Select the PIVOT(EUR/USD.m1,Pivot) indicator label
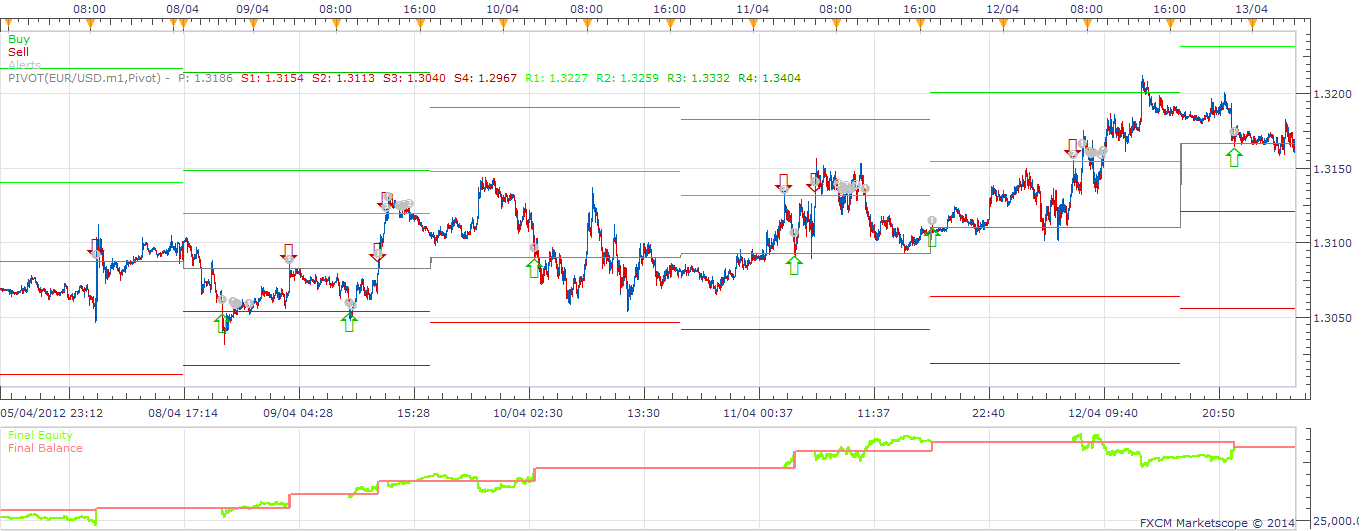This screenshot has height=531, width=1361. click(x=87, y=78)
